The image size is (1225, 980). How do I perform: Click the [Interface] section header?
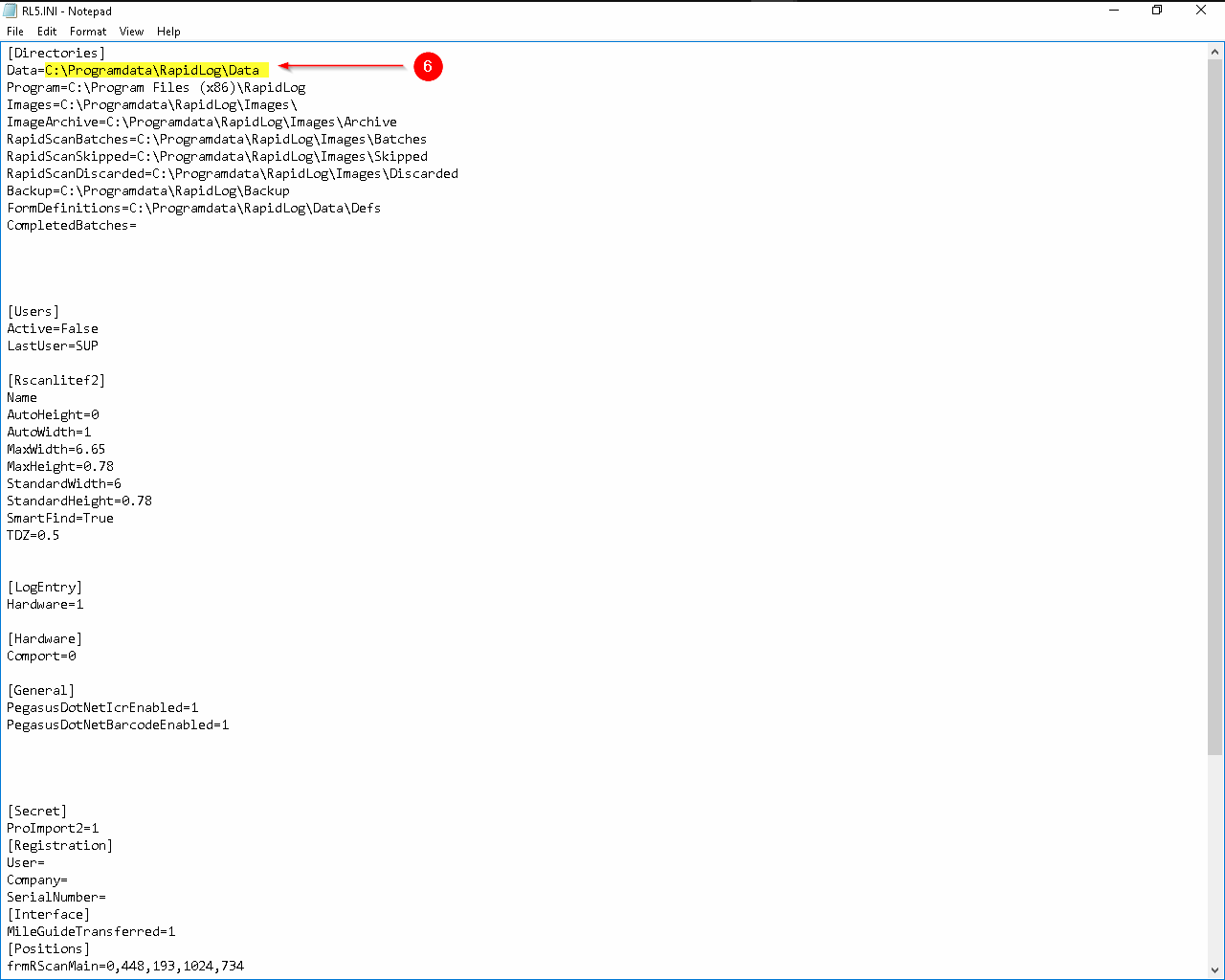tap(48, 914)
